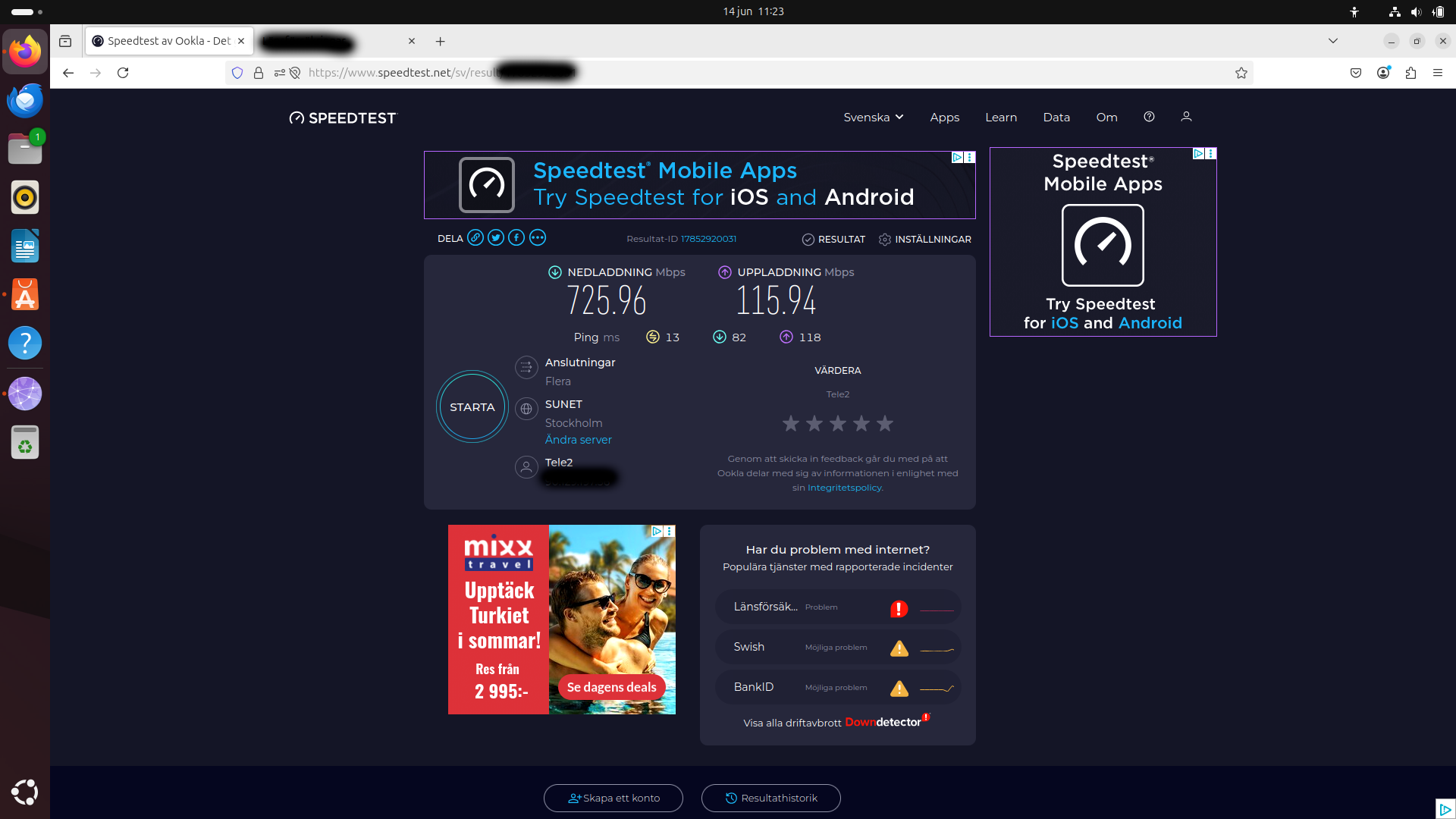Image resolution: width=1456 pixels, height=819 pixels.
Task: Open tracking protection shield
Action: coord(237,73)
